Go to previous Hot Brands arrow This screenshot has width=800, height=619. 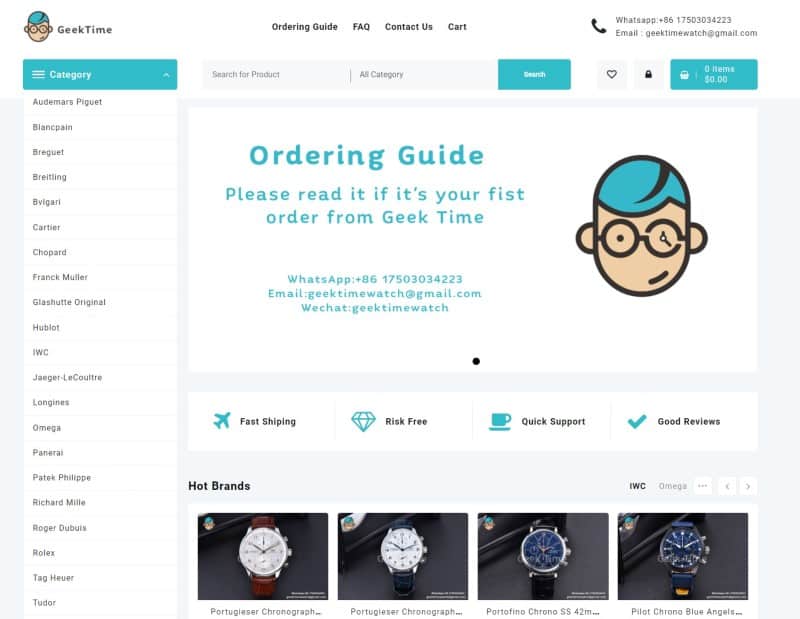(727, 486)
